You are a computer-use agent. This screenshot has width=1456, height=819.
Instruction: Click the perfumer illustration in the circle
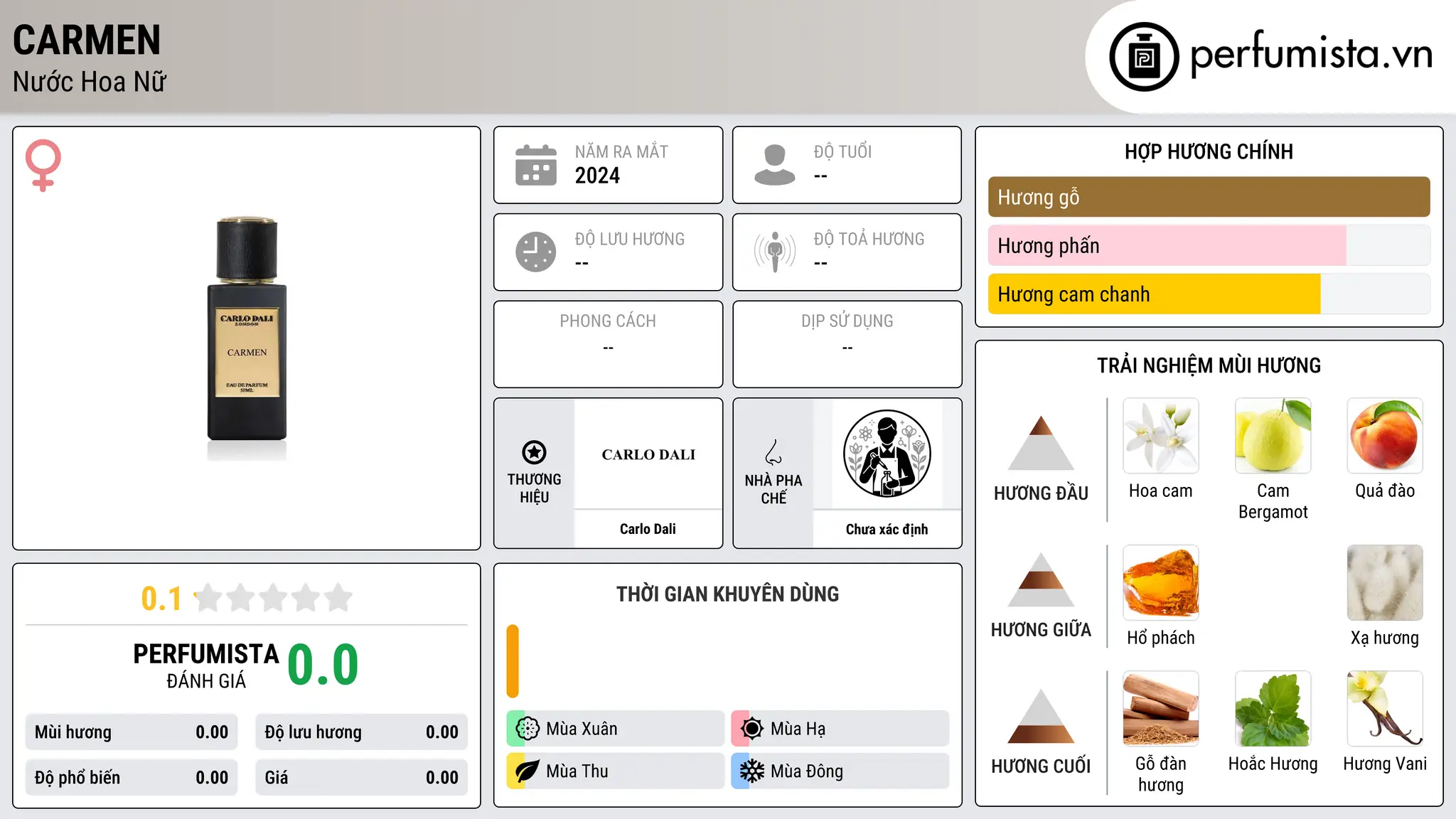pos(887,454)
